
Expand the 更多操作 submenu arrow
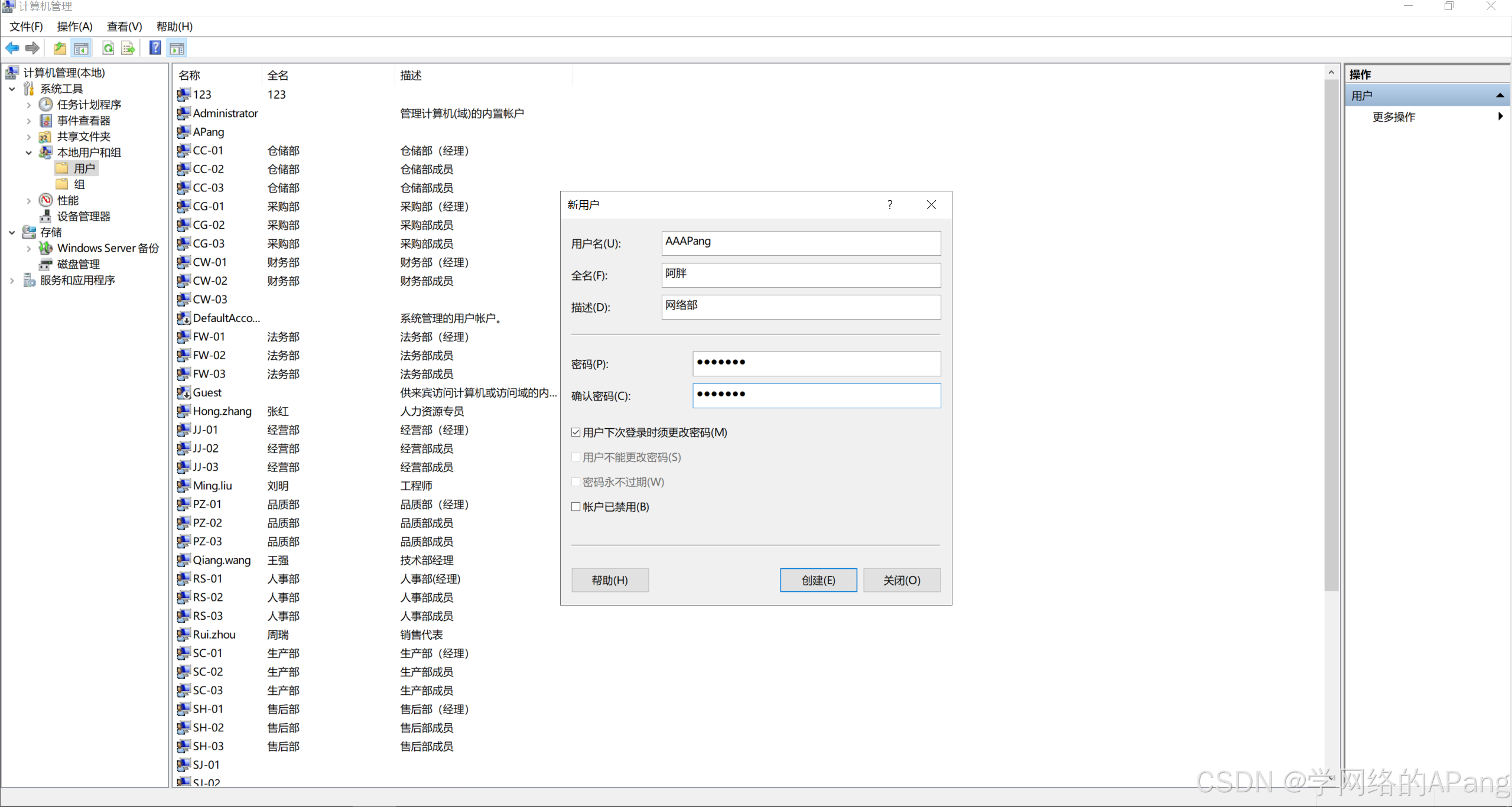point(1500,116)
